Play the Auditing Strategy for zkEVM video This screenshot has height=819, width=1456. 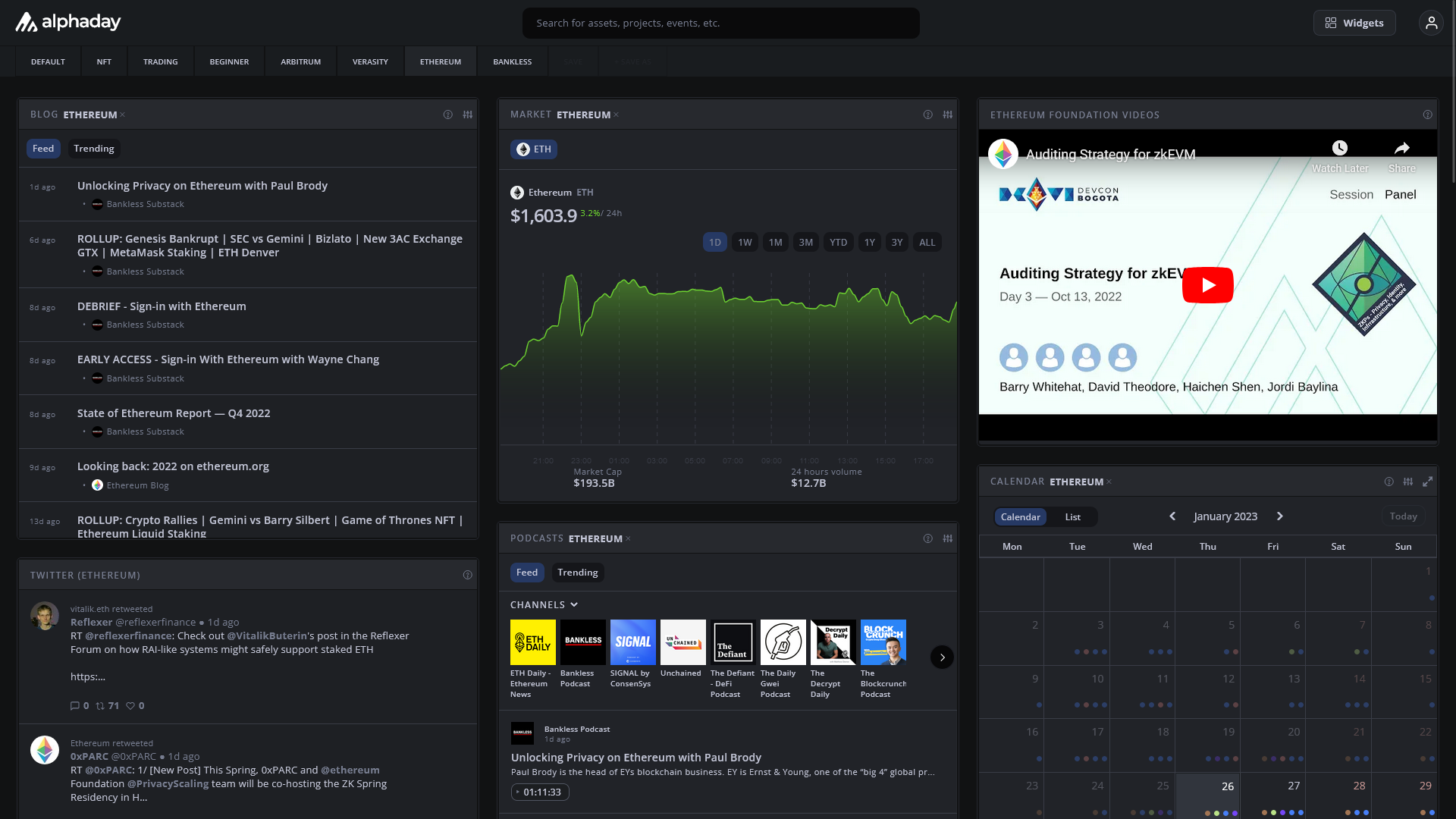[1207, 284]
